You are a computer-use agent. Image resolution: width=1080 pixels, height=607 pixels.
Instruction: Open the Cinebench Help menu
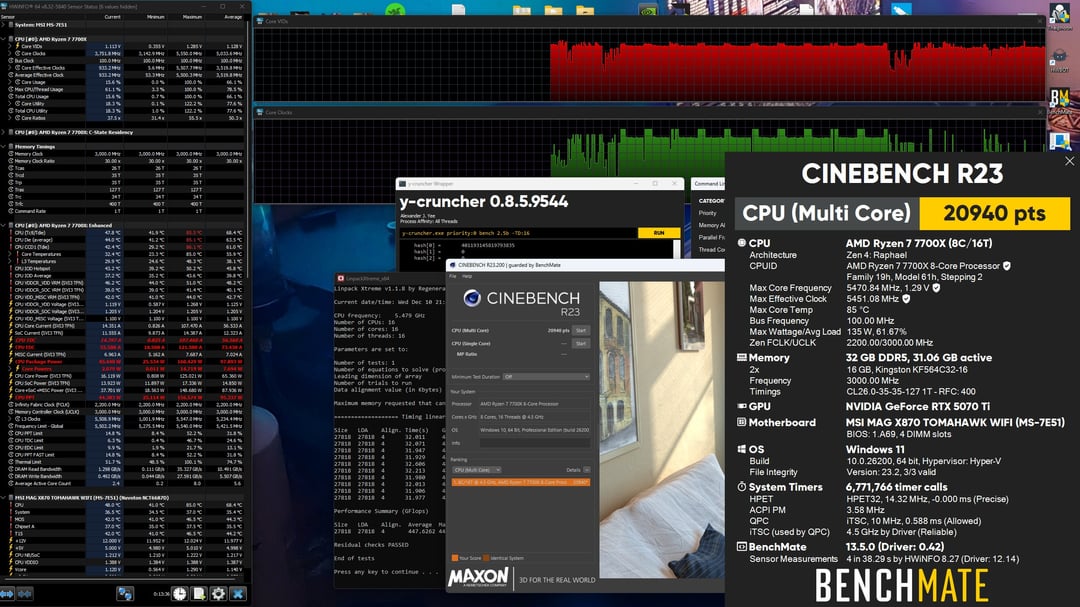tap(467, 276)
